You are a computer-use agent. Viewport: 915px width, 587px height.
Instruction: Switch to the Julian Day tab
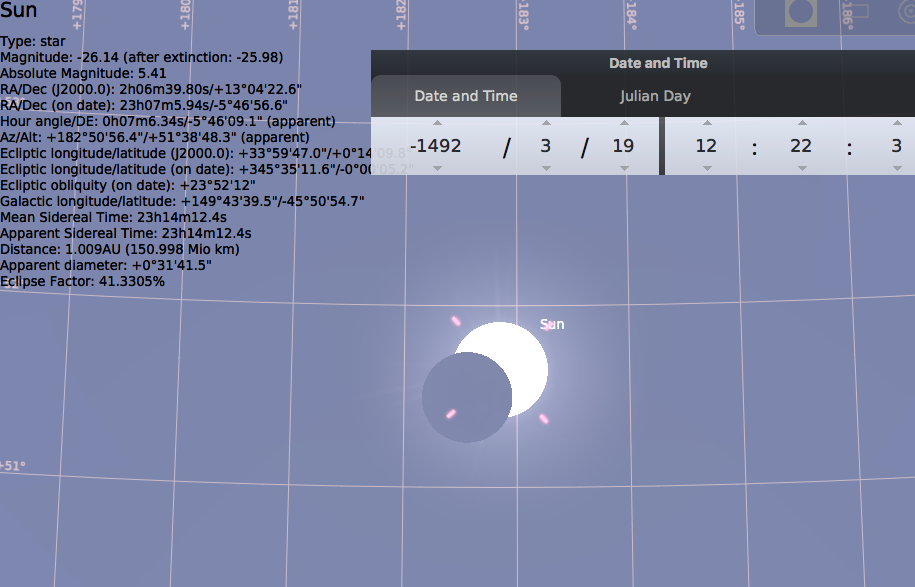pyautogui.click(x=655, y=96)
